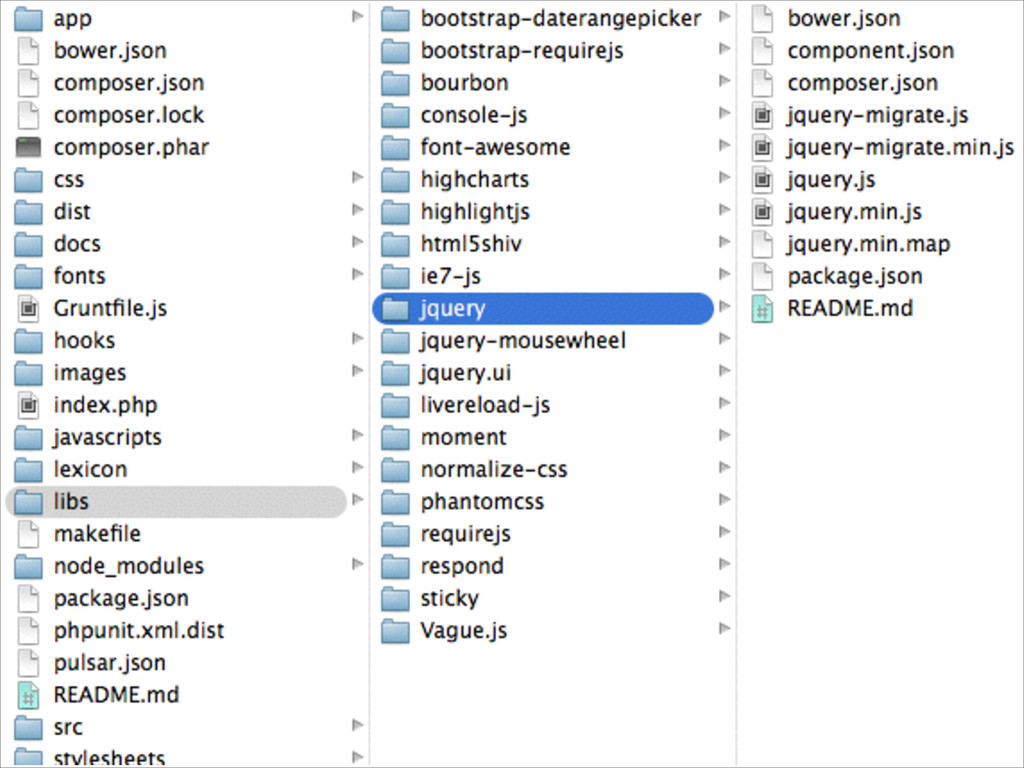The width and height of the screenshot is (1024, 768).
Task: Select the ie7-js folder name
Action: pyautogui.click(x=451, y=276)
